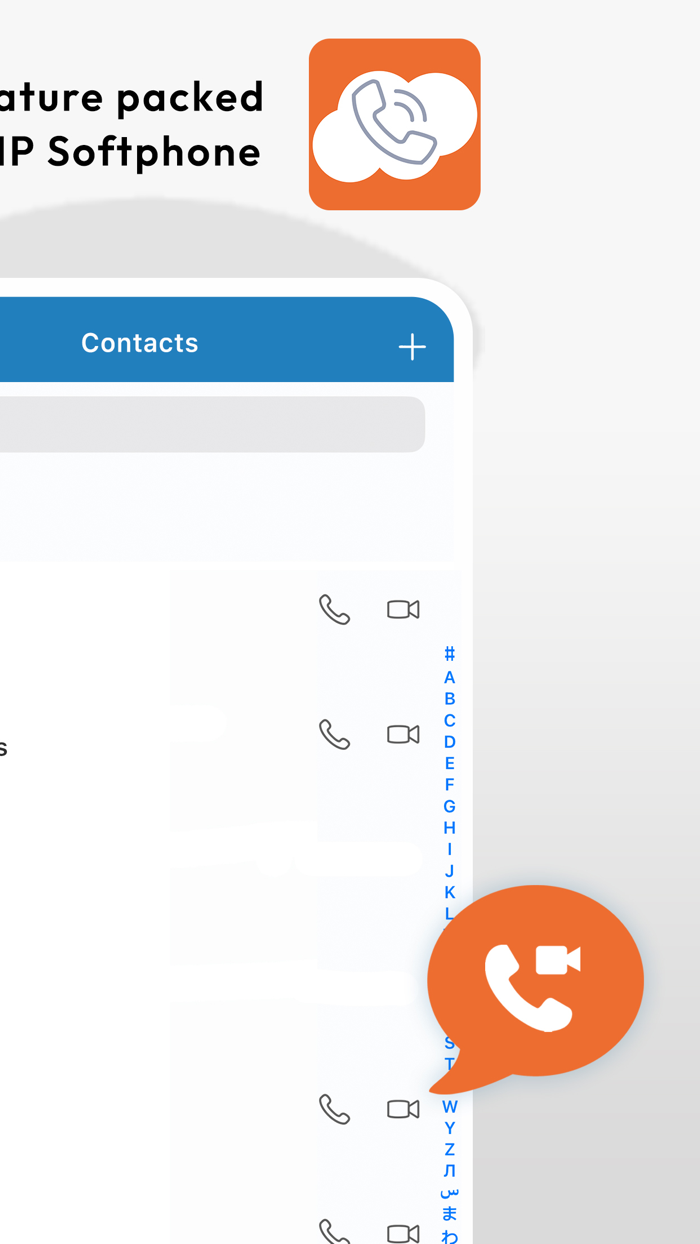700x1244 pixels.
Task: Tap phone icon in bottom contact row
Action: point(334,1231)
